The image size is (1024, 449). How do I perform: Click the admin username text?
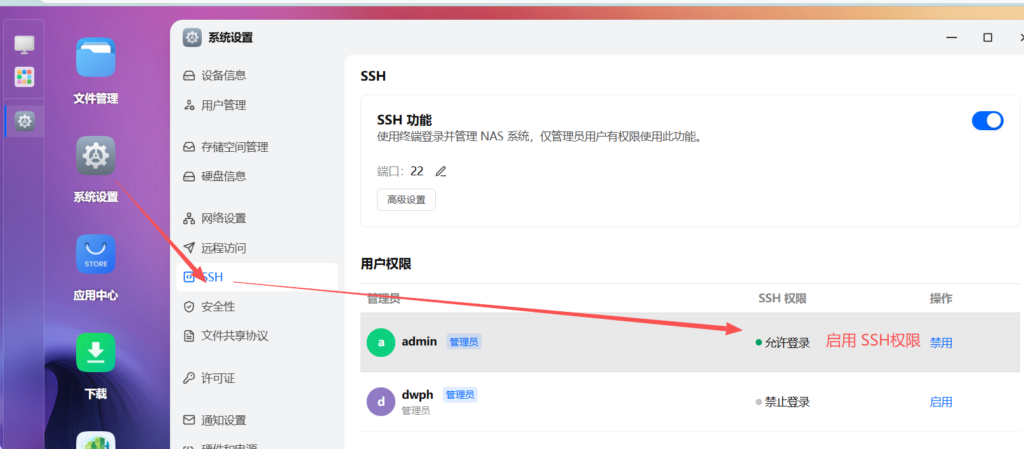419,341
